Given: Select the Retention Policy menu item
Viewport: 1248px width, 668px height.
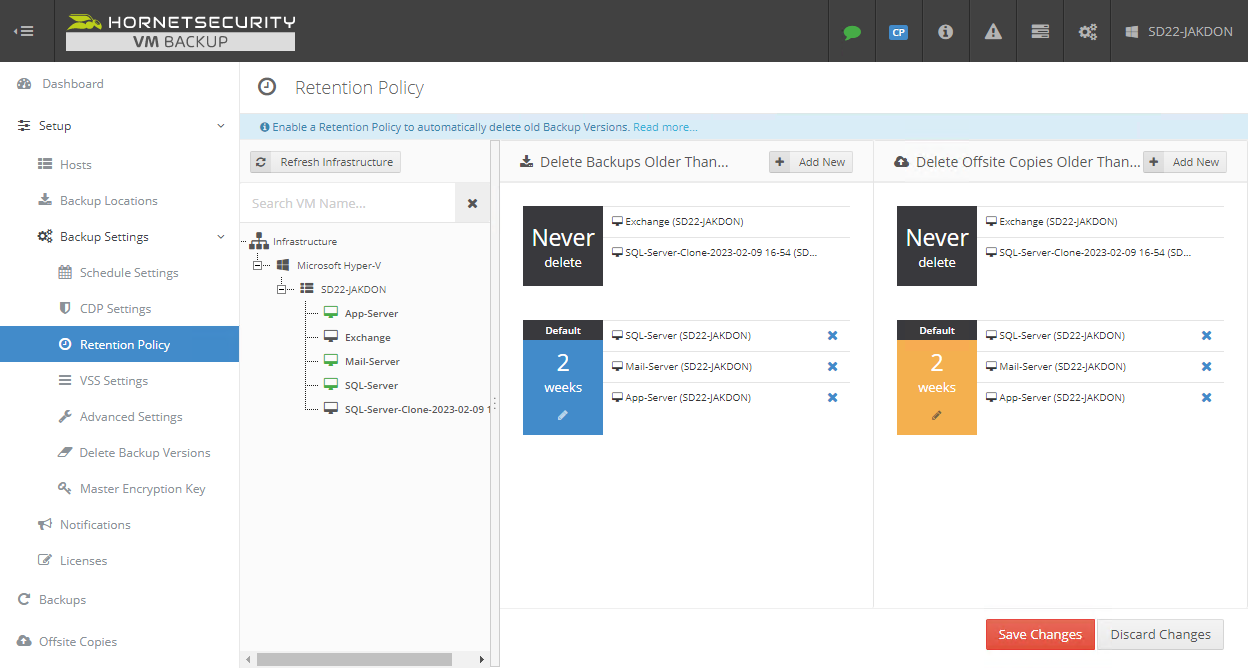Looking at the screenshot, I should point(119,344).
